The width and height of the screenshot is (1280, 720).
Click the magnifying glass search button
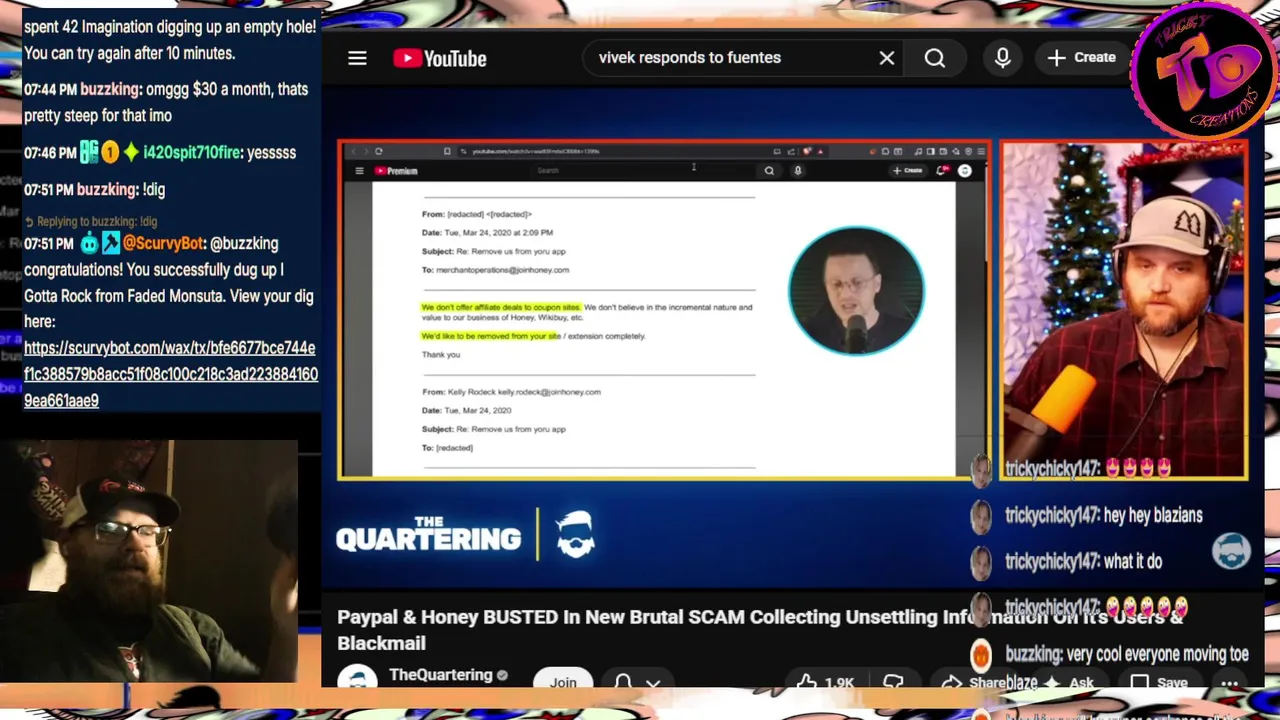[x=935, y=58]
